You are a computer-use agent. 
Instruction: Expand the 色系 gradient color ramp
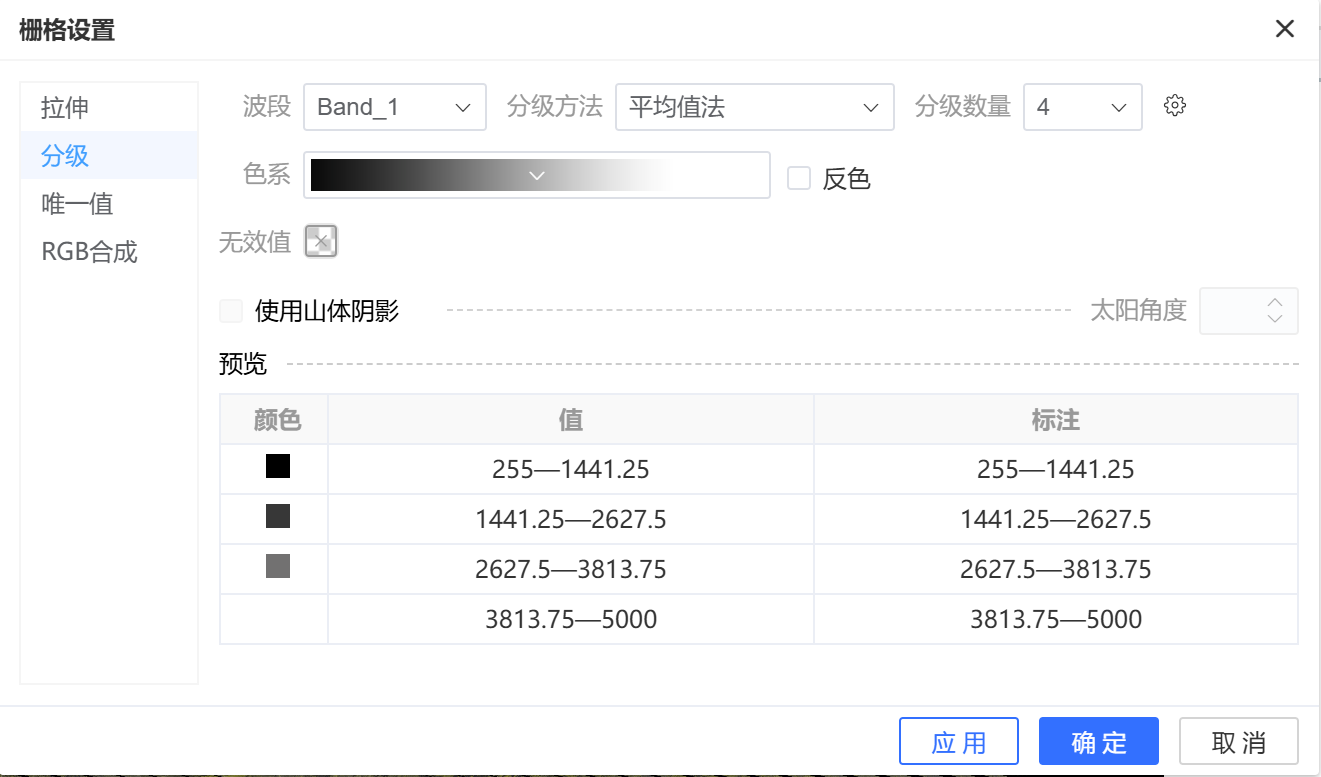click(x=537, y=176)
